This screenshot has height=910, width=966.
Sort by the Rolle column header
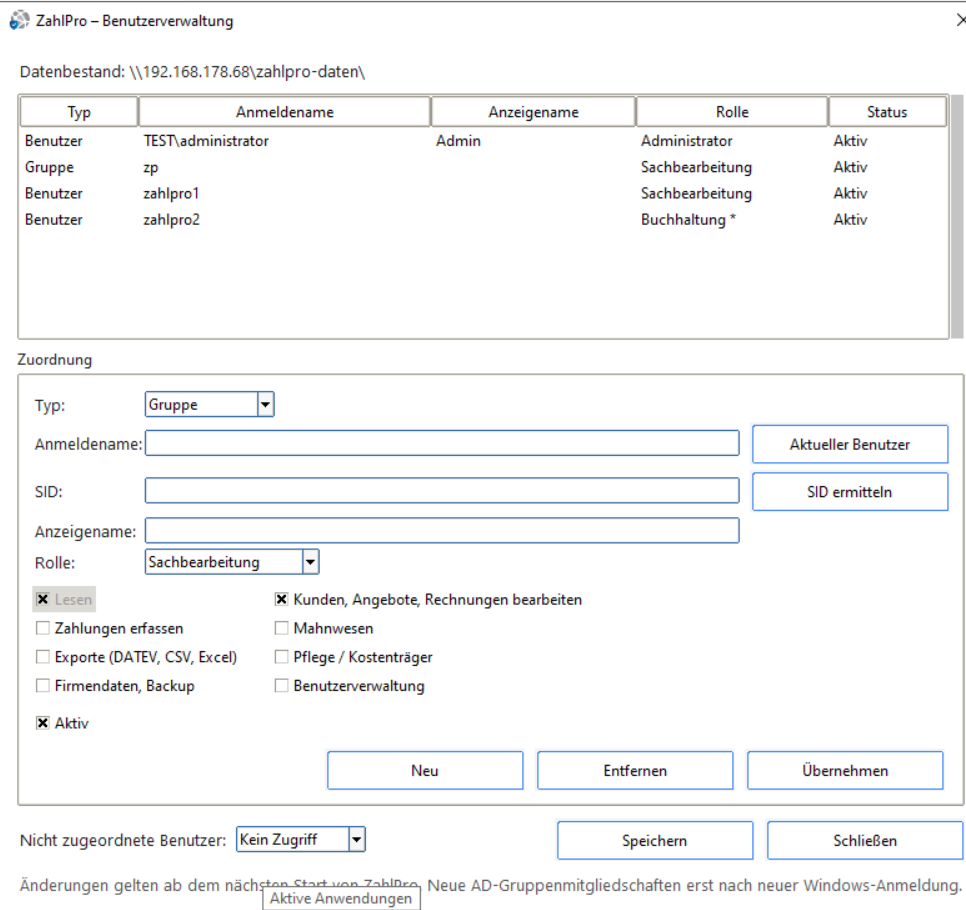tap(732, 112)
